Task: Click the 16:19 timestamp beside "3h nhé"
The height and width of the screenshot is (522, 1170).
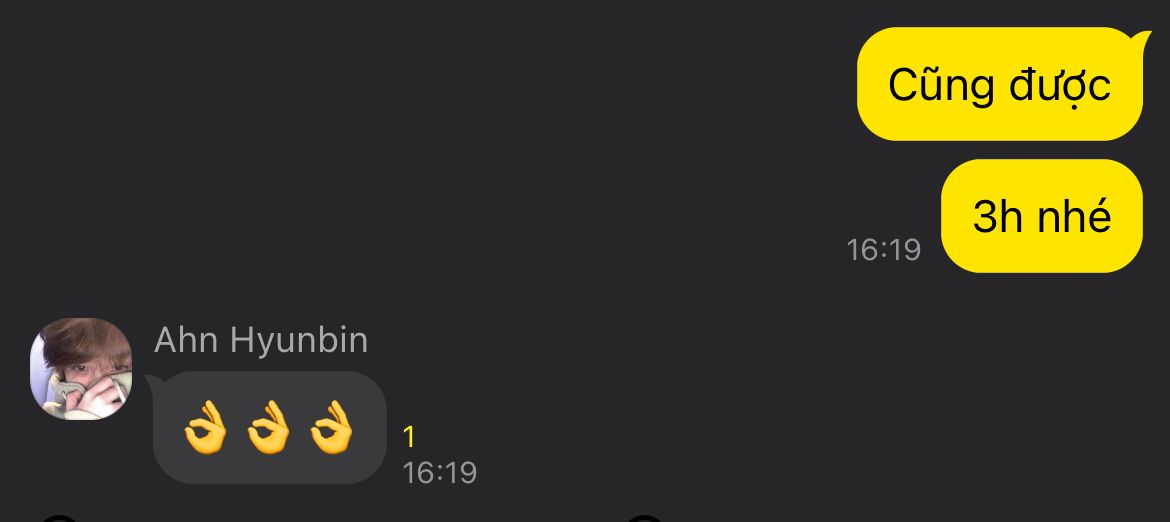Action: (883, 250)
